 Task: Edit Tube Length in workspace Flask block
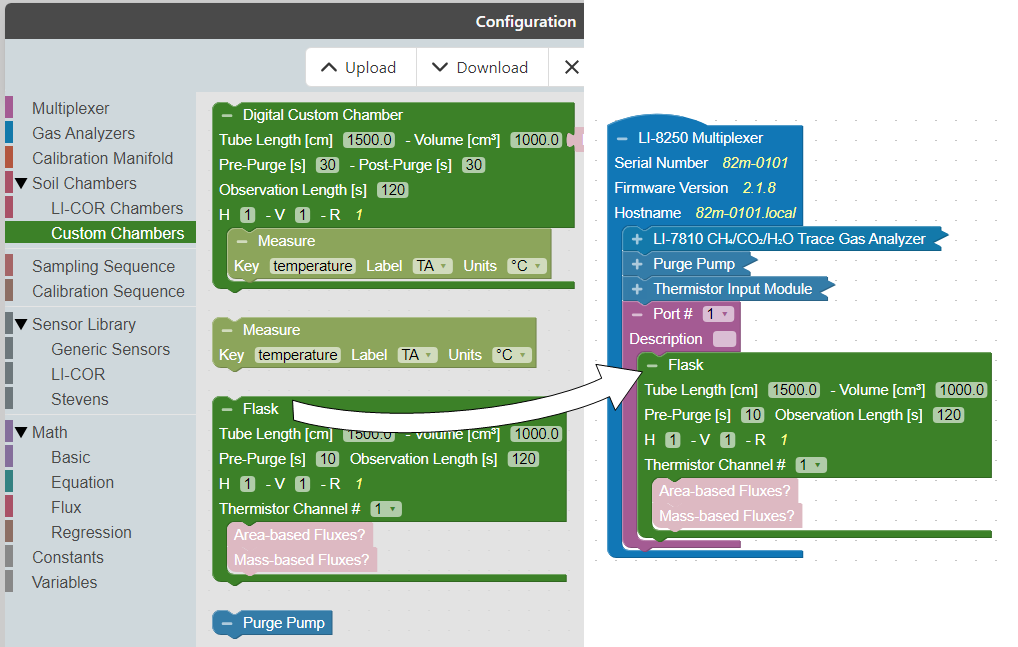[794, 390]
